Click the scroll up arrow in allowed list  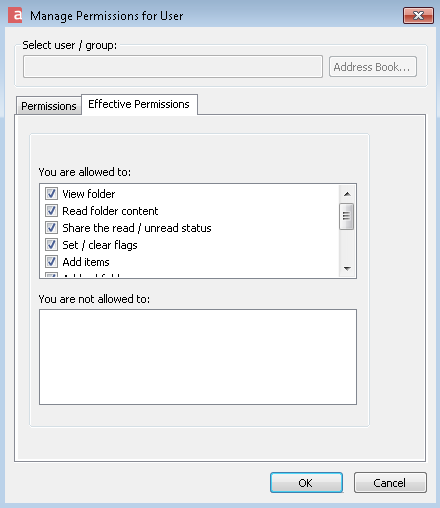[347, 194]
